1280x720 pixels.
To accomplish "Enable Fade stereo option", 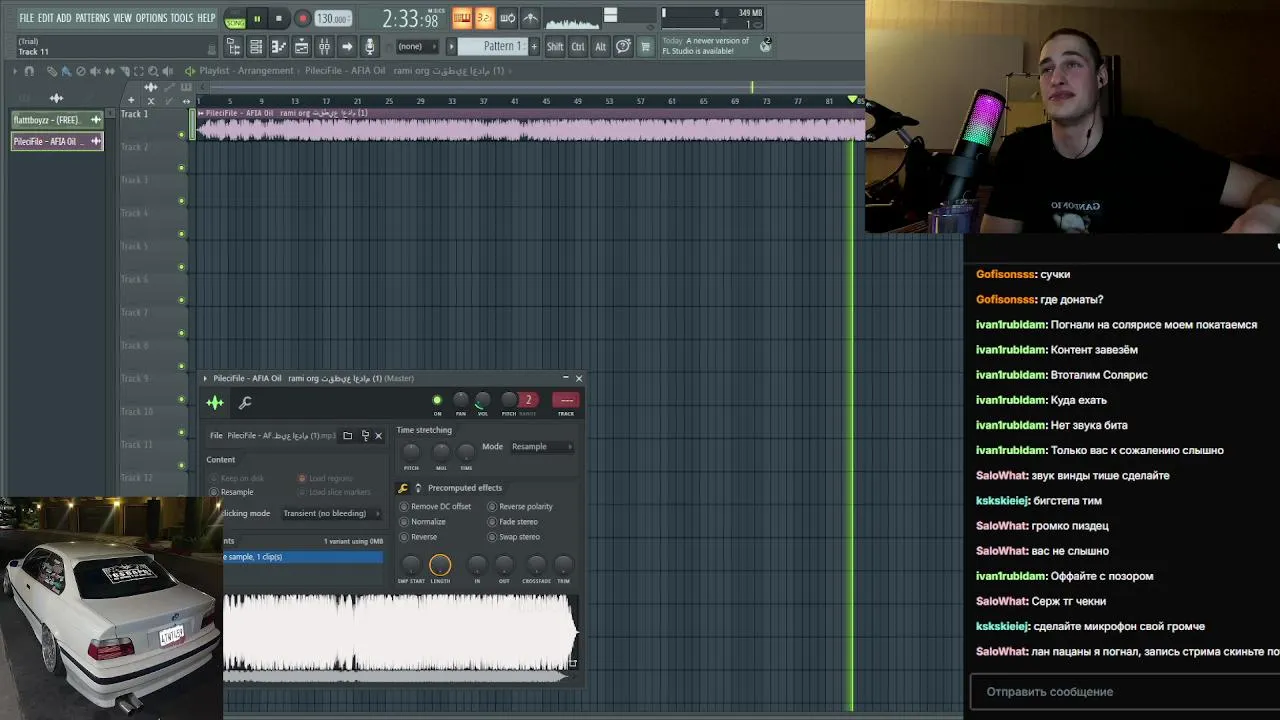I will point(513,522).
